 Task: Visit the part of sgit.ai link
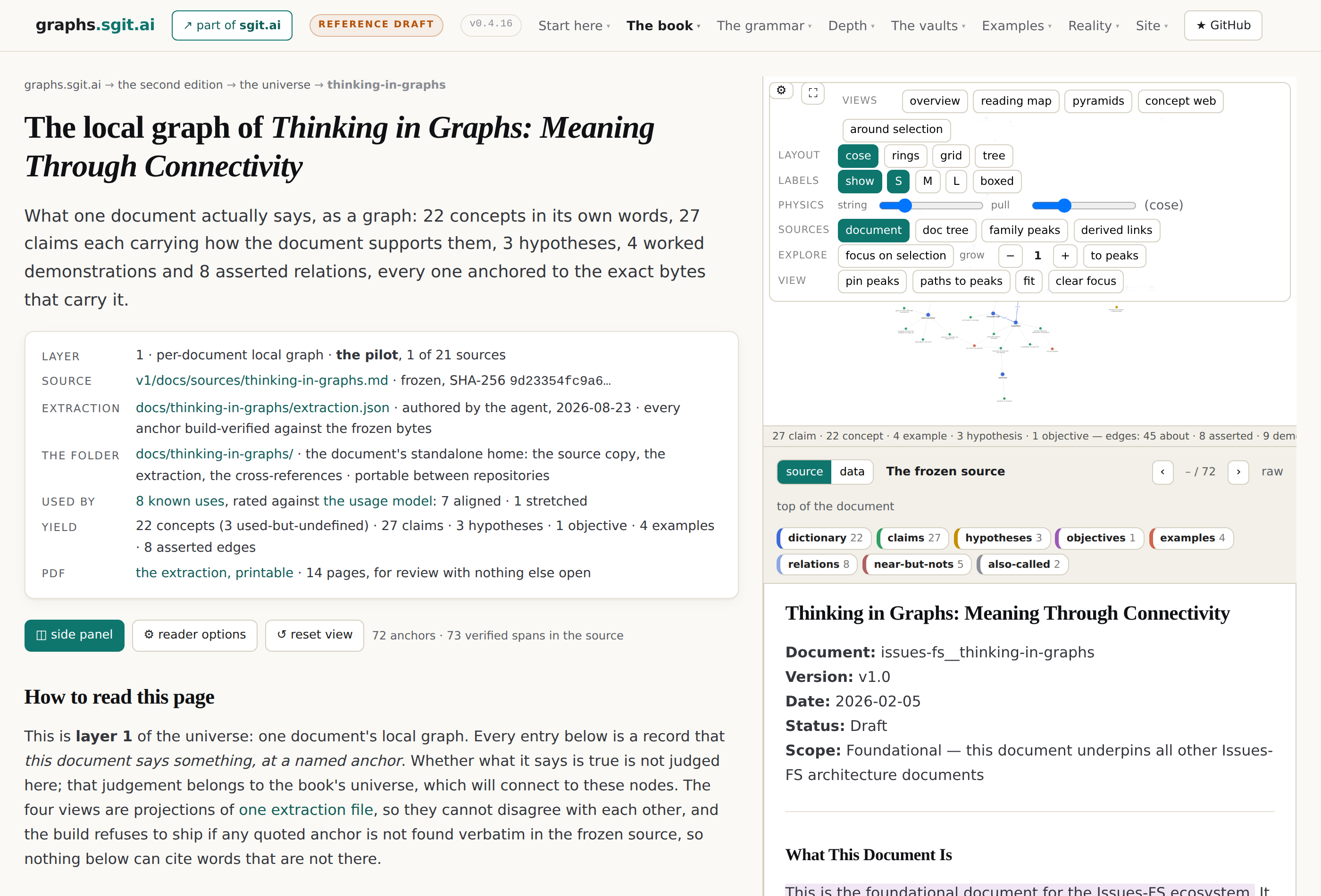click(232, 25)
